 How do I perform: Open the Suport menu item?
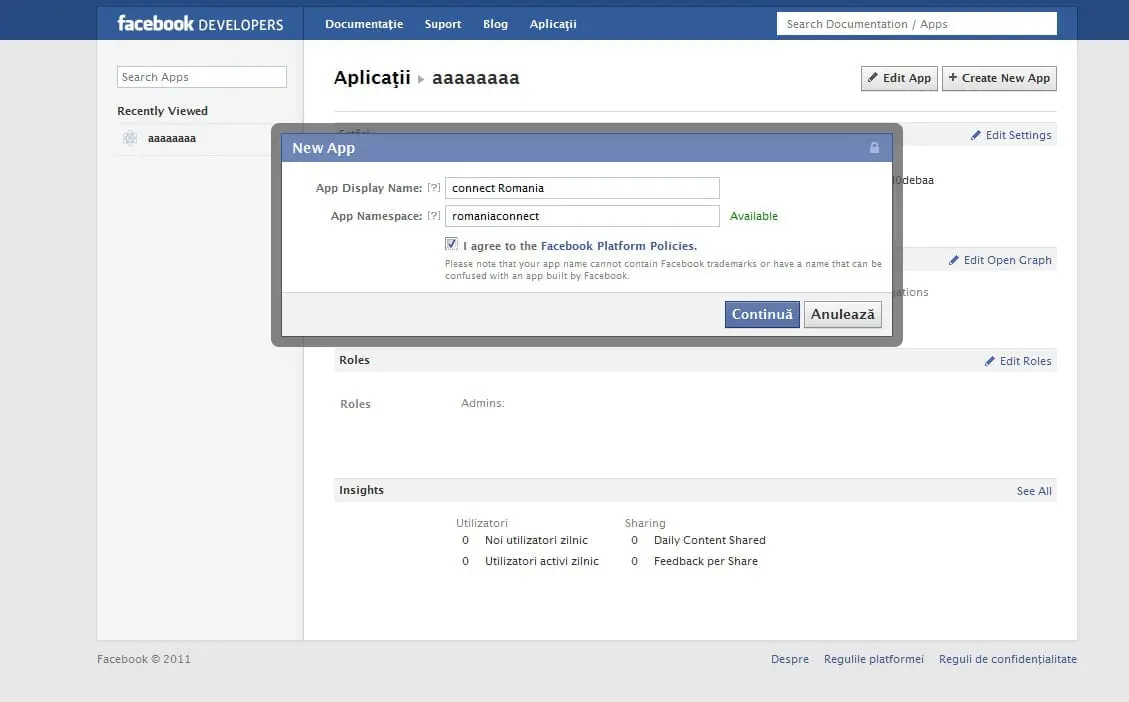(443, 24)
